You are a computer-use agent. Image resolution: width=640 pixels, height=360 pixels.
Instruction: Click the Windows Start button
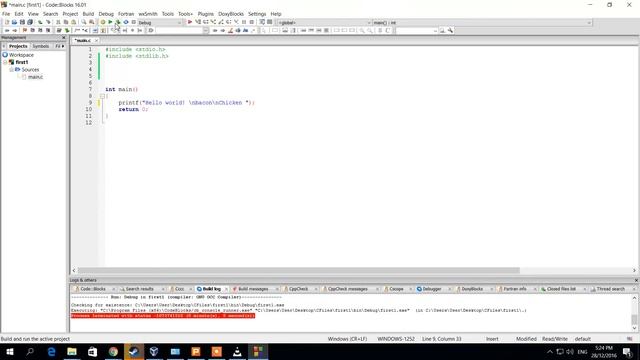tap(10, 351)
